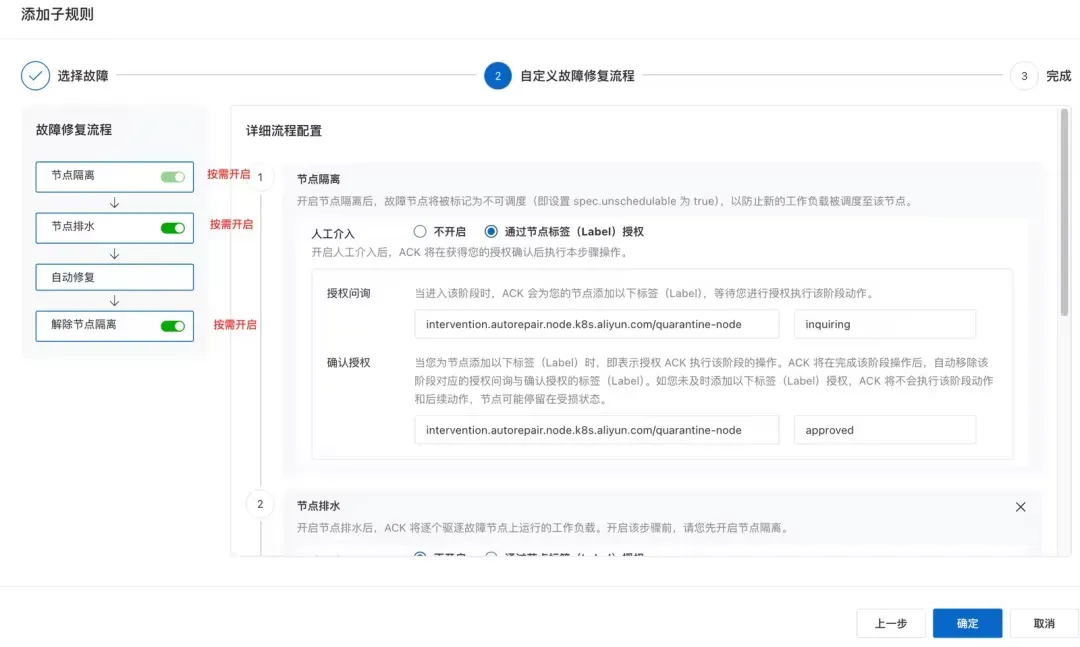This screenshot has height=647, width=1080.
Task: Click the 自定义故障修复流程 step label
Action: coord(577,76)
